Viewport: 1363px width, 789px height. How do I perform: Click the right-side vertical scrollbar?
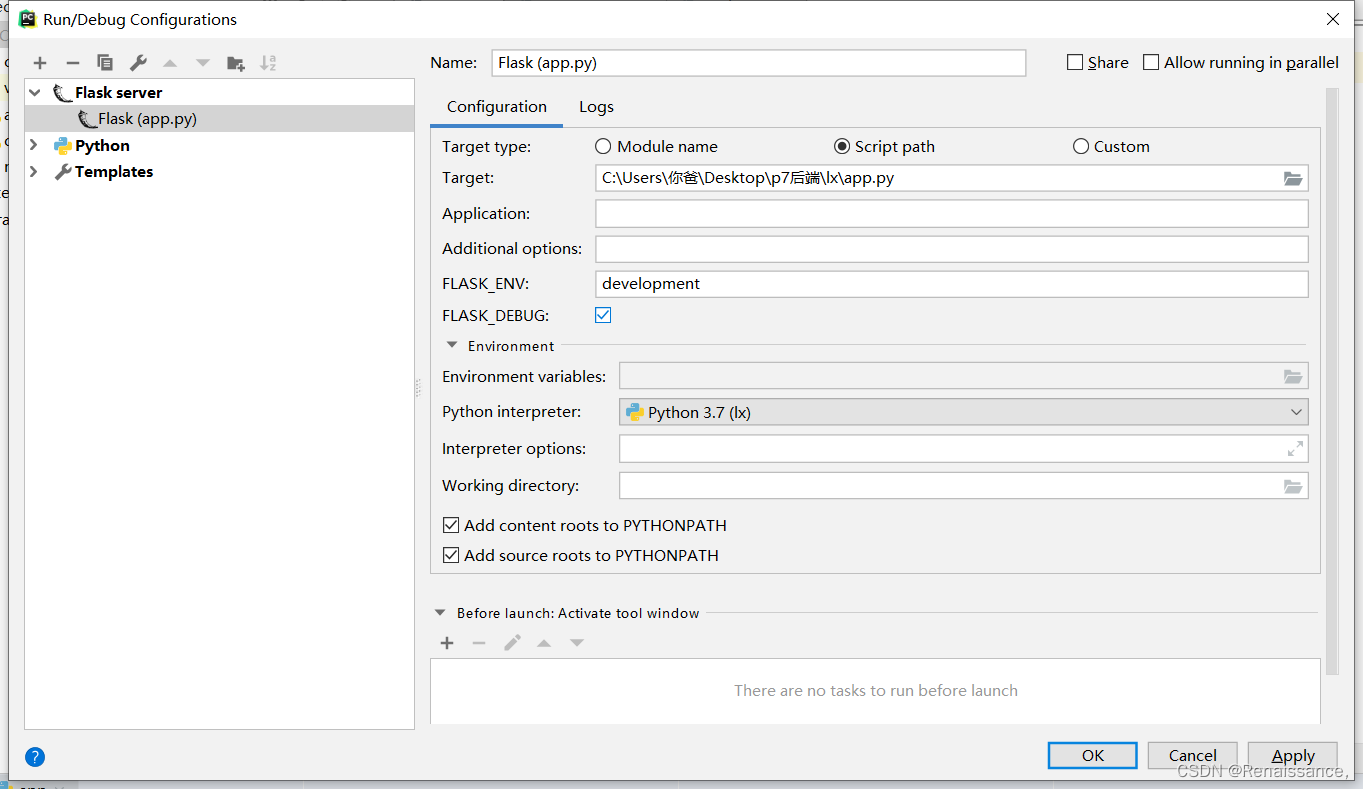coord(1332,380)
